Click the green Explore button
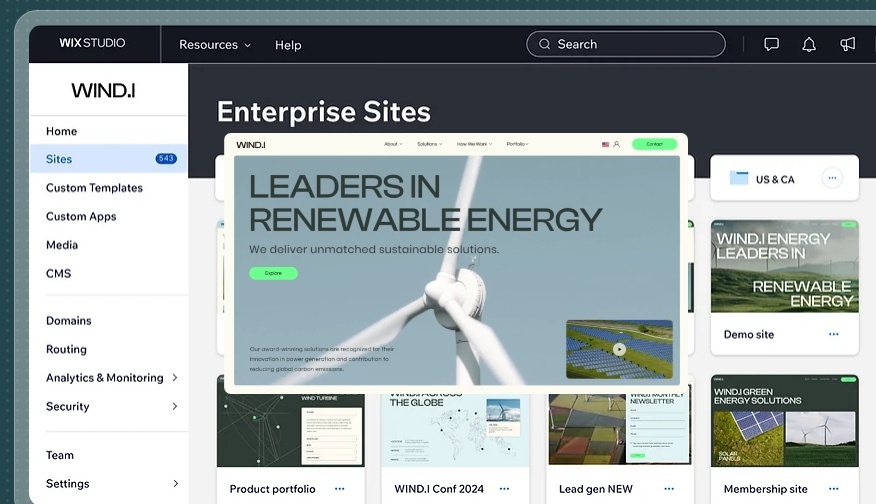Viewport: 876px width, 504px height. [x=273, y=273]
